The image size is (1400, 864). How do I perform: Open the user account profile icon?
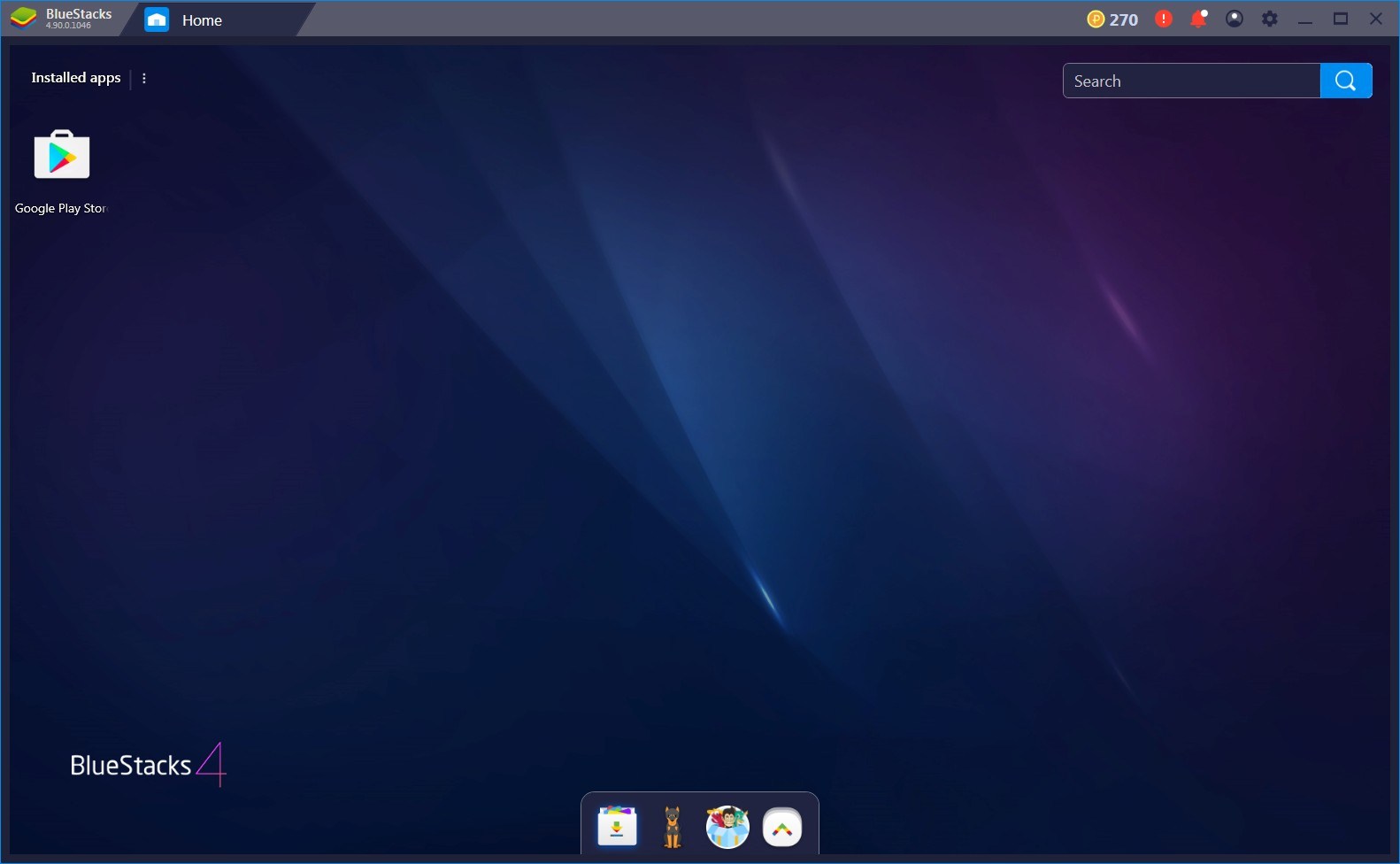click(x=1235, y=19)
